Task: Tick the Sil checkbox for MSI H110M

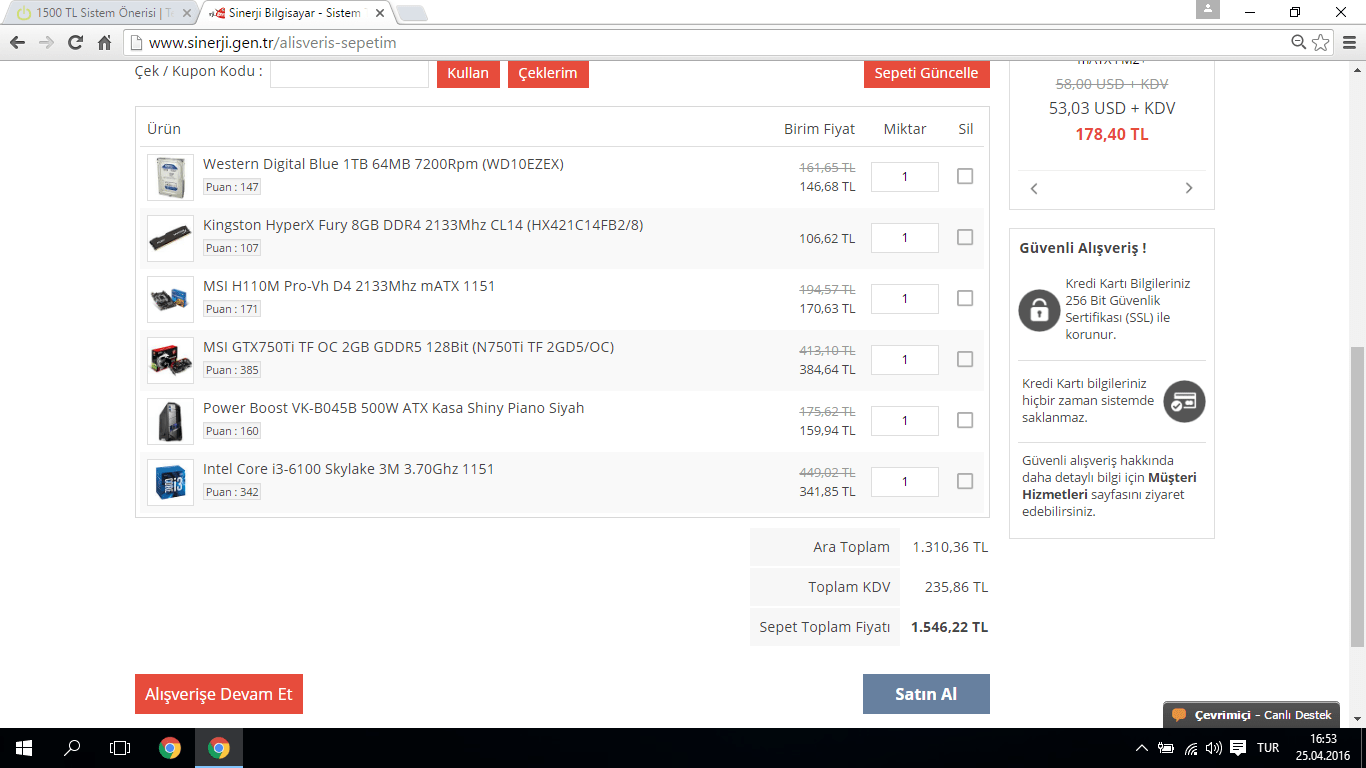Action: click(965, 298)
